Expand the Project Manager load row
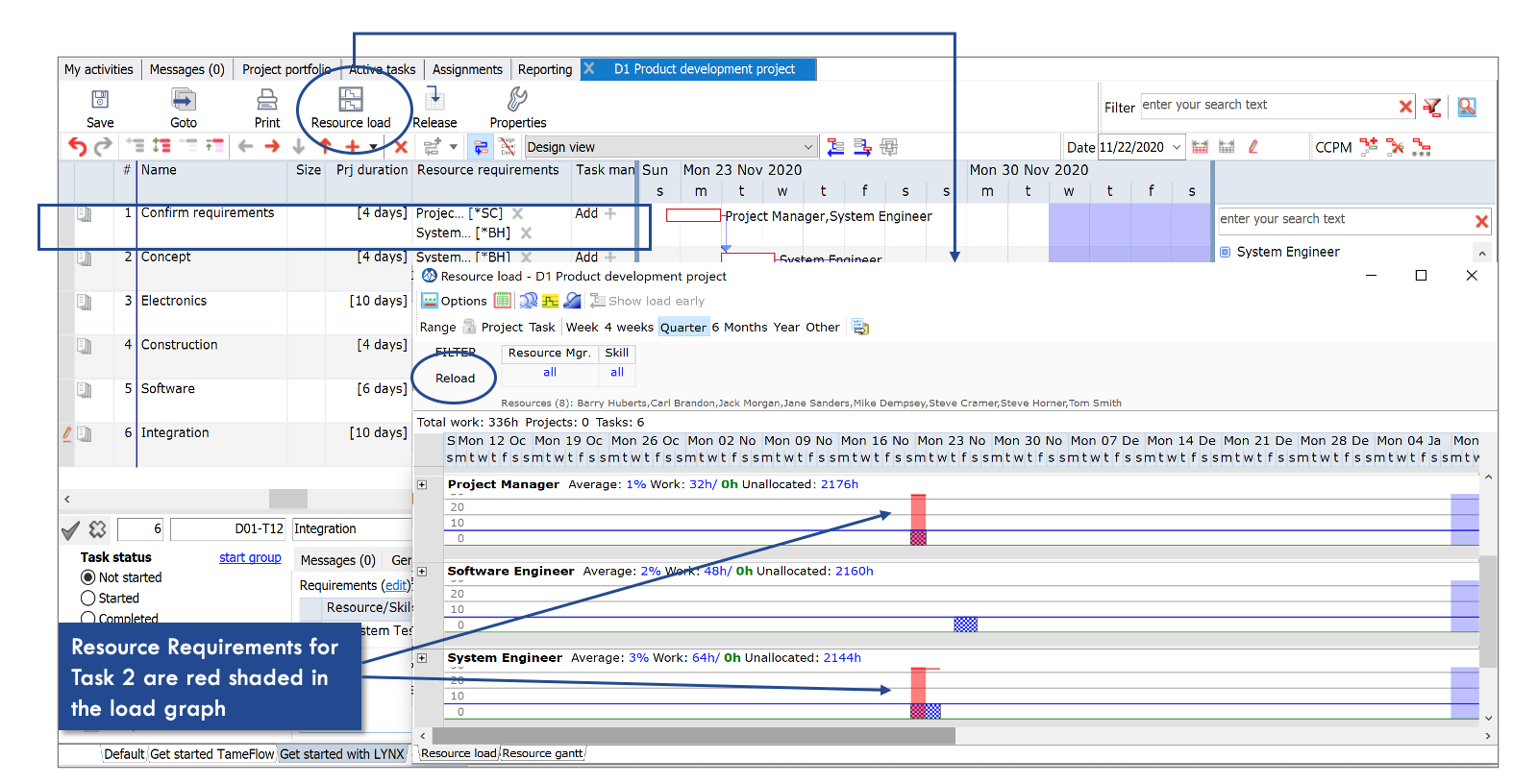 tap(422, 484)
